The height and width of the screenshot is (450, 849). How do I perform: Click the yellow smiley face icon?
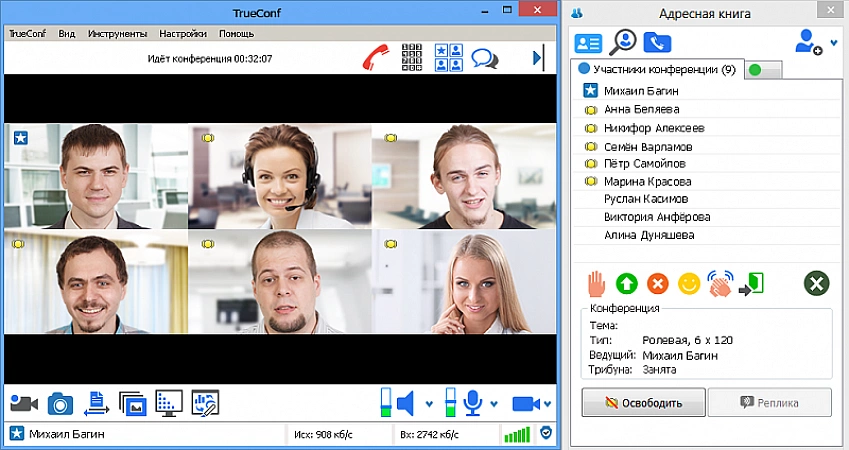tap(688, 283)
